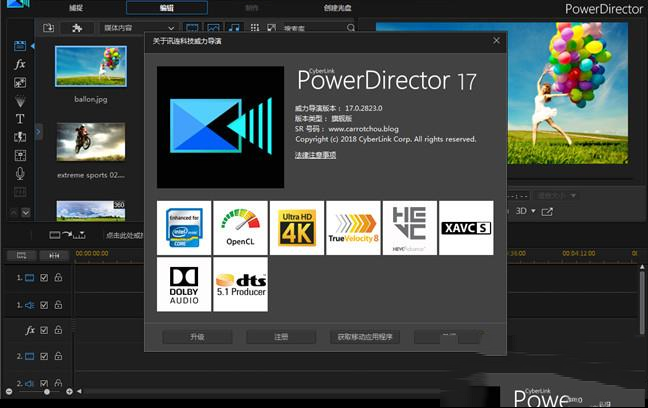This screenshot has width=648, height=408.
Task: Show more rooms with sidebar down arrow
Action: (x=26, y=212)
